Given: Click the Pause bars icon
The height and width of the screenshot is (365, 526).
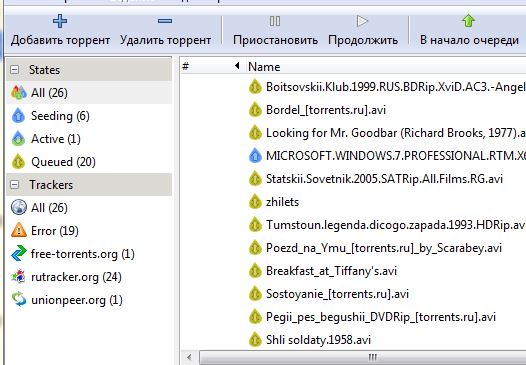Looking at the screenshot, I should point(275,21).
